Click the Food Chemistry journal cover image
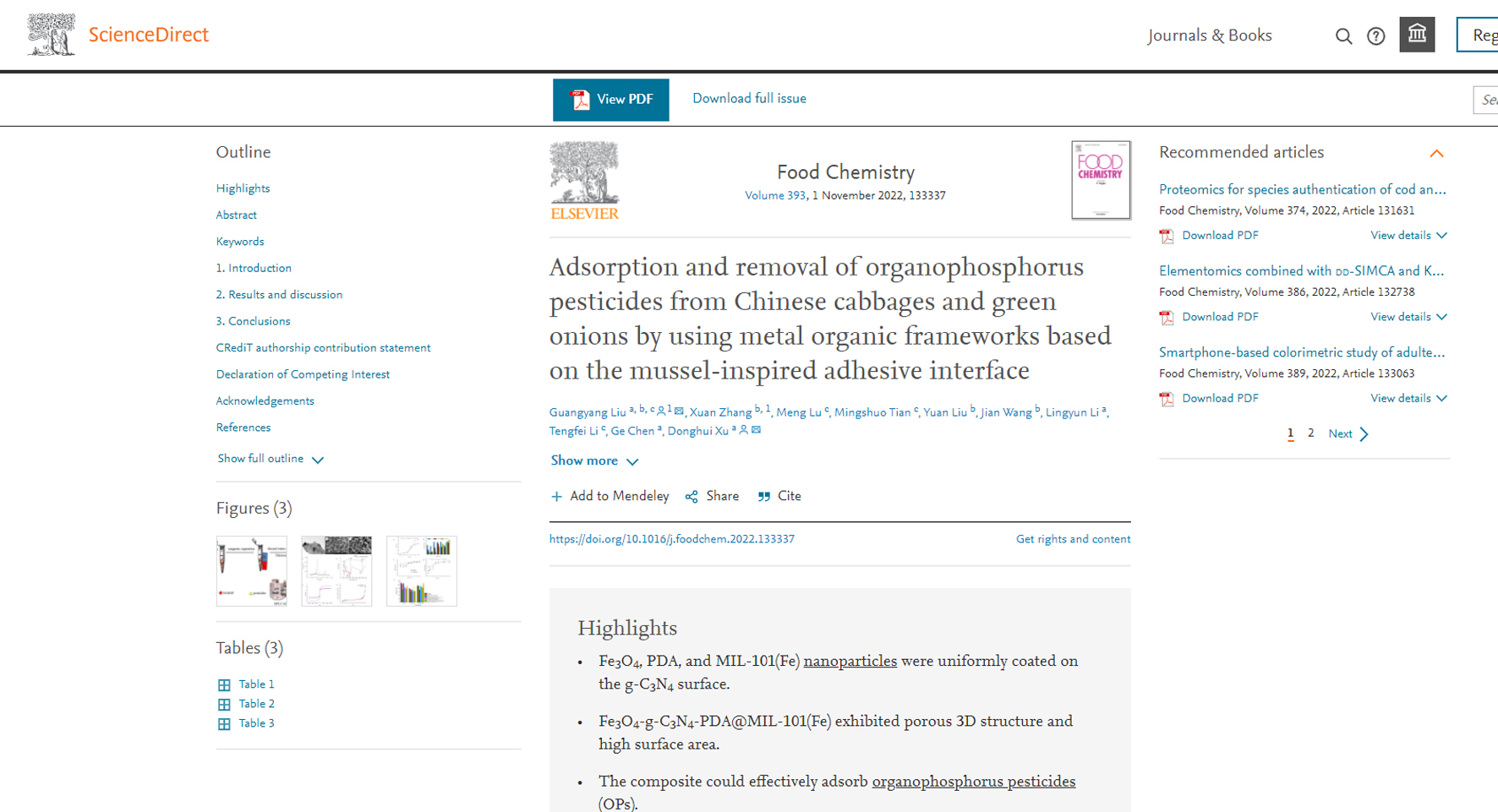The width and height of the screenshot is (1498, 812). [1100, 180]
